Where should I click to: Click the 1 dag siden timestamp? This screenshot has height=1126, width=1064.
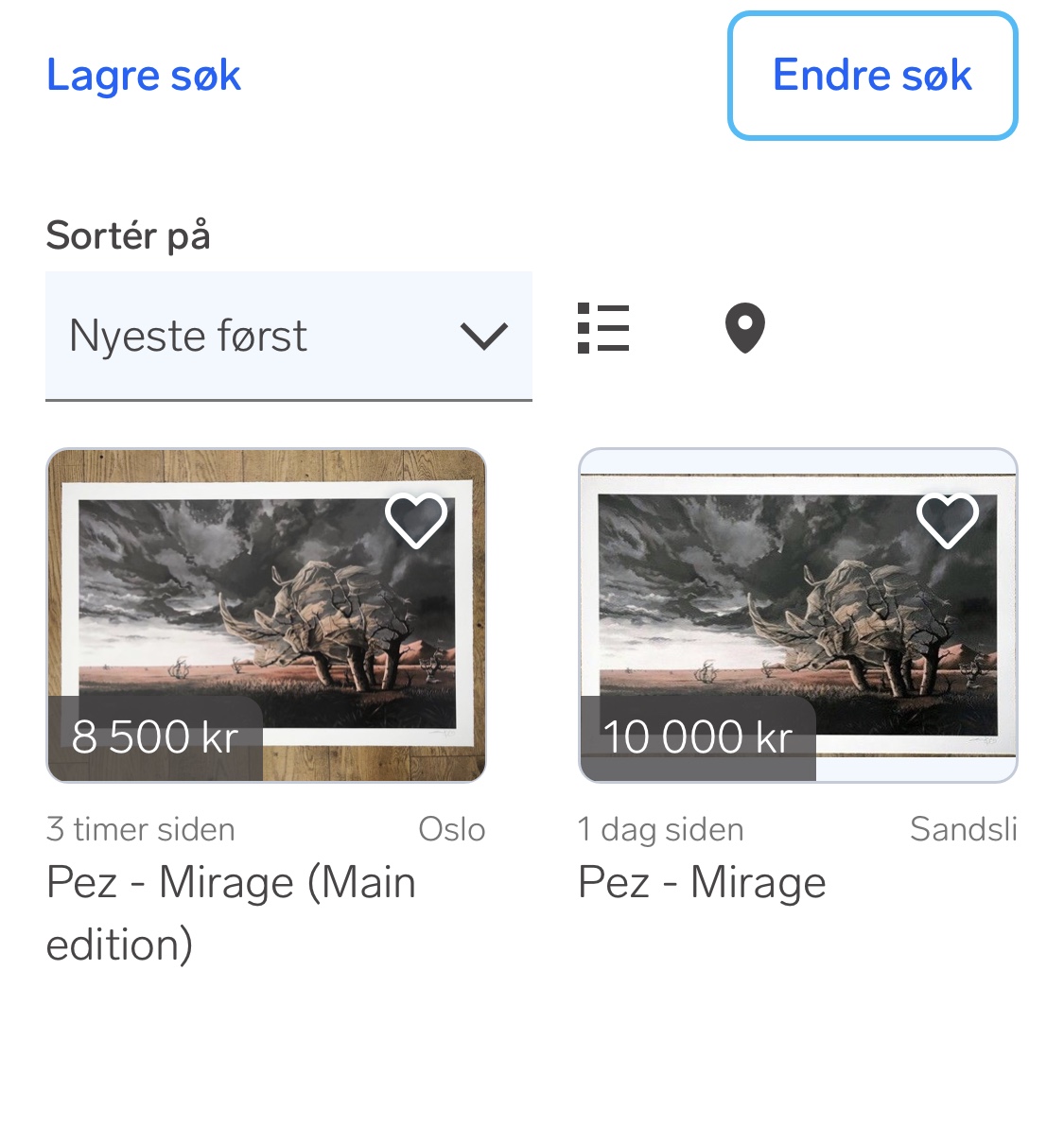[x=660, y=829]
